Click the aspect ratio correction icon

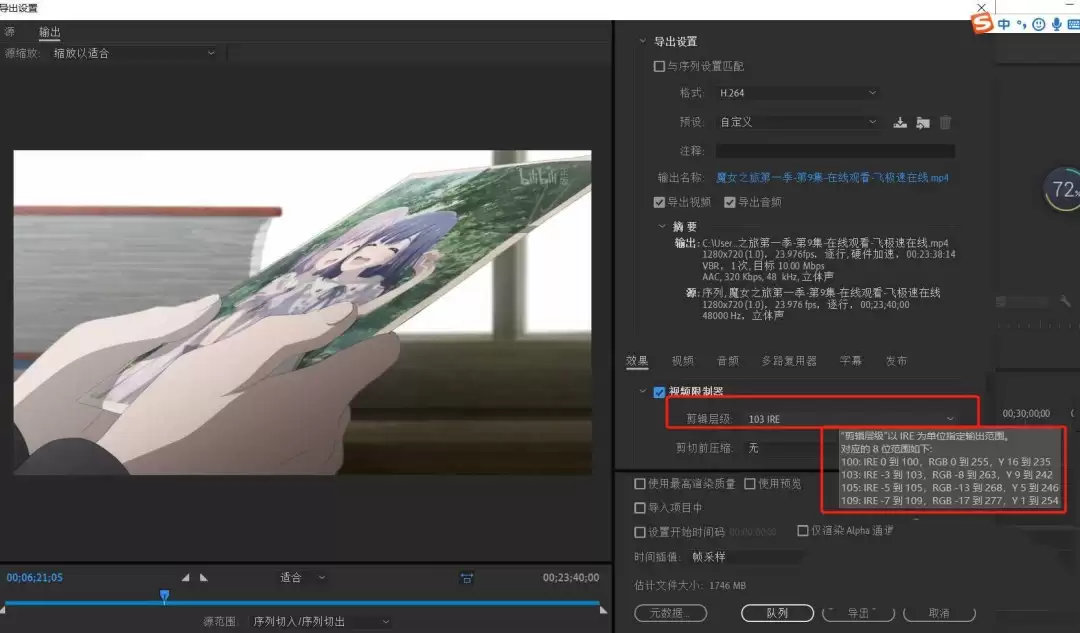(466, 578)
